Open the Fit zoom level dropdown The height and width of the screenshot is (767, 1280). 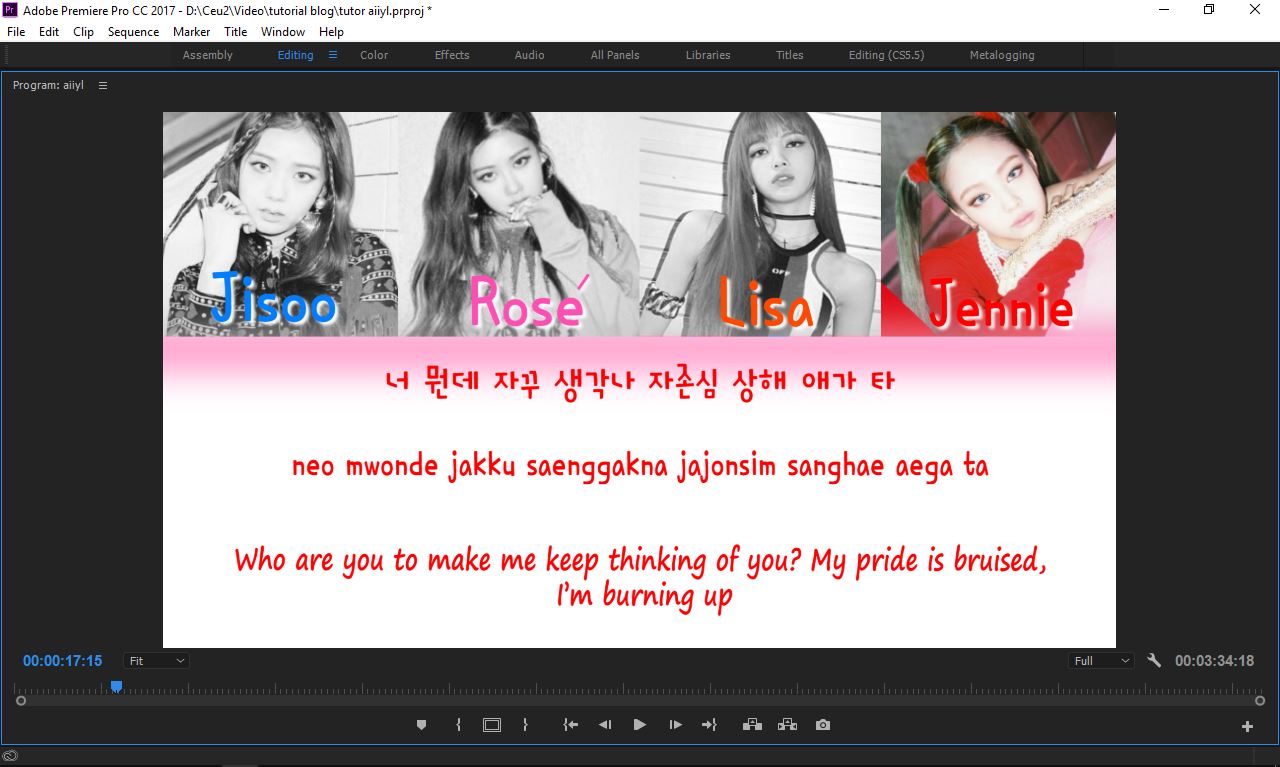pos(156,661)
